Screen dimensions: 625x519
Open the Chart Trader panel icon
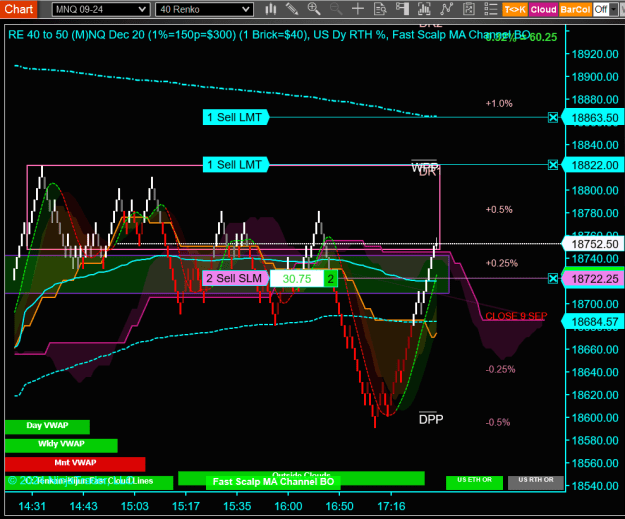click(402, 9)
